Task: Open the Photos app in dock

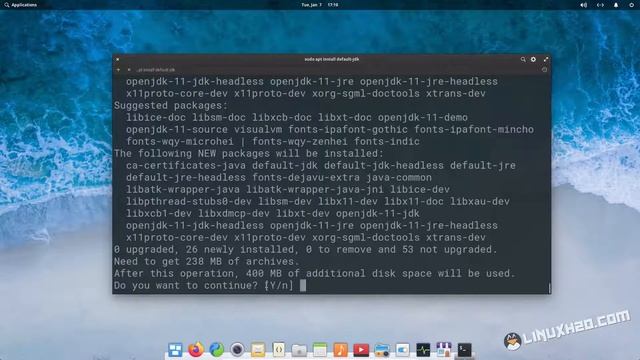Action: tap(382, 350)
